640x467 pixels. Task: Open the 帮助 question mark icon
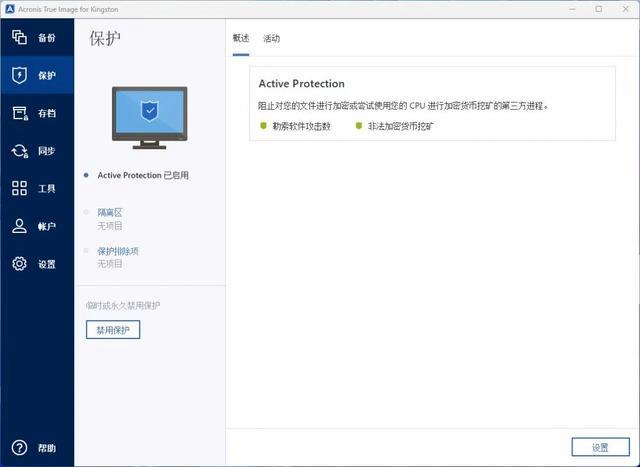point(19,447)
